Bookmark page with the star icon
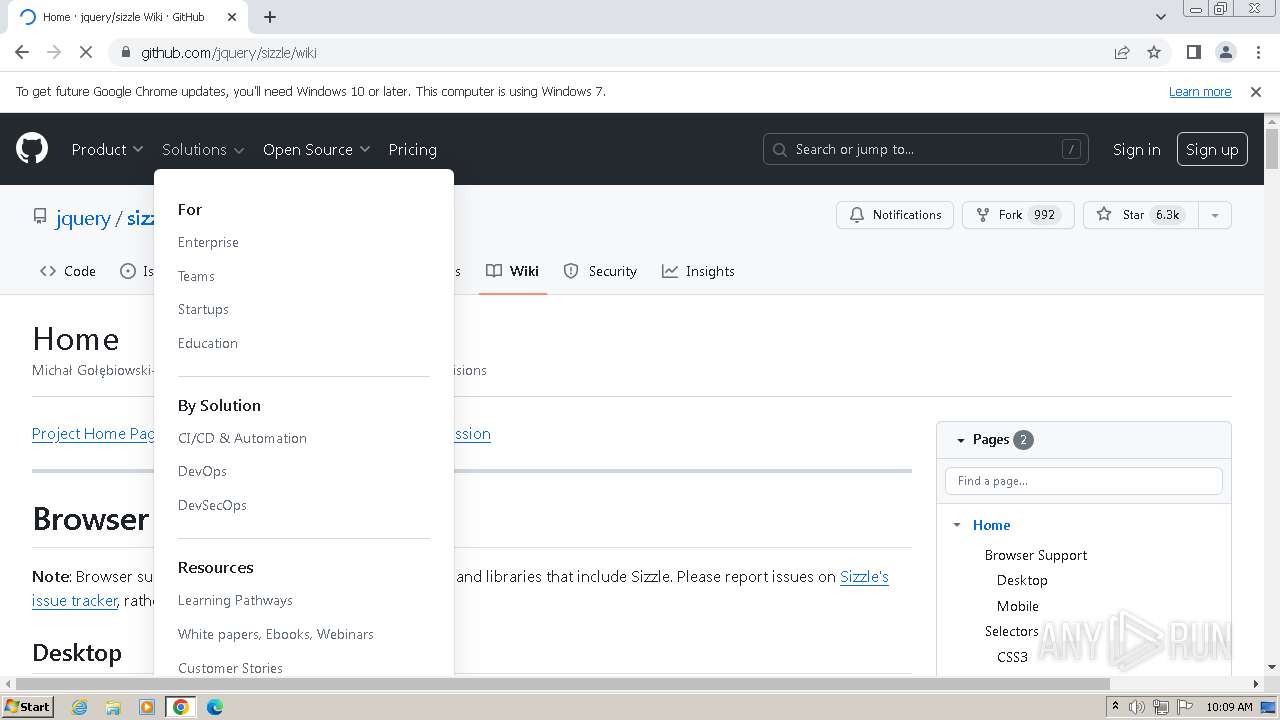This screenshot has width=1280, height=720. tap(1154, 52)
